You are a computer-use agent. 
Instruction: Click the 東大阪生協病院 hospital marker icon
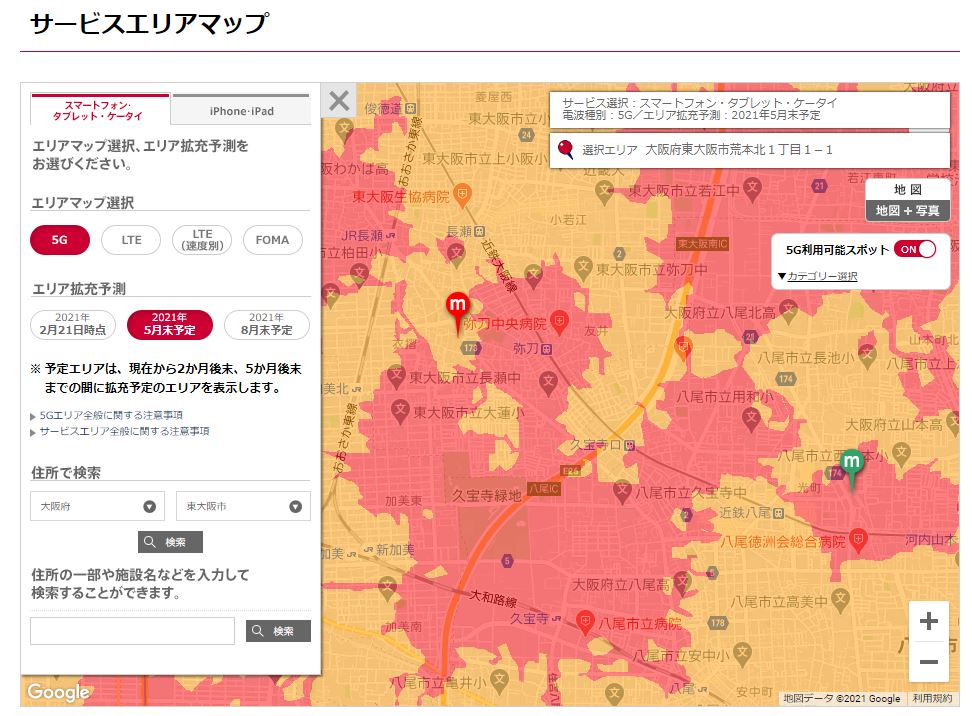(x=462, y=195)
